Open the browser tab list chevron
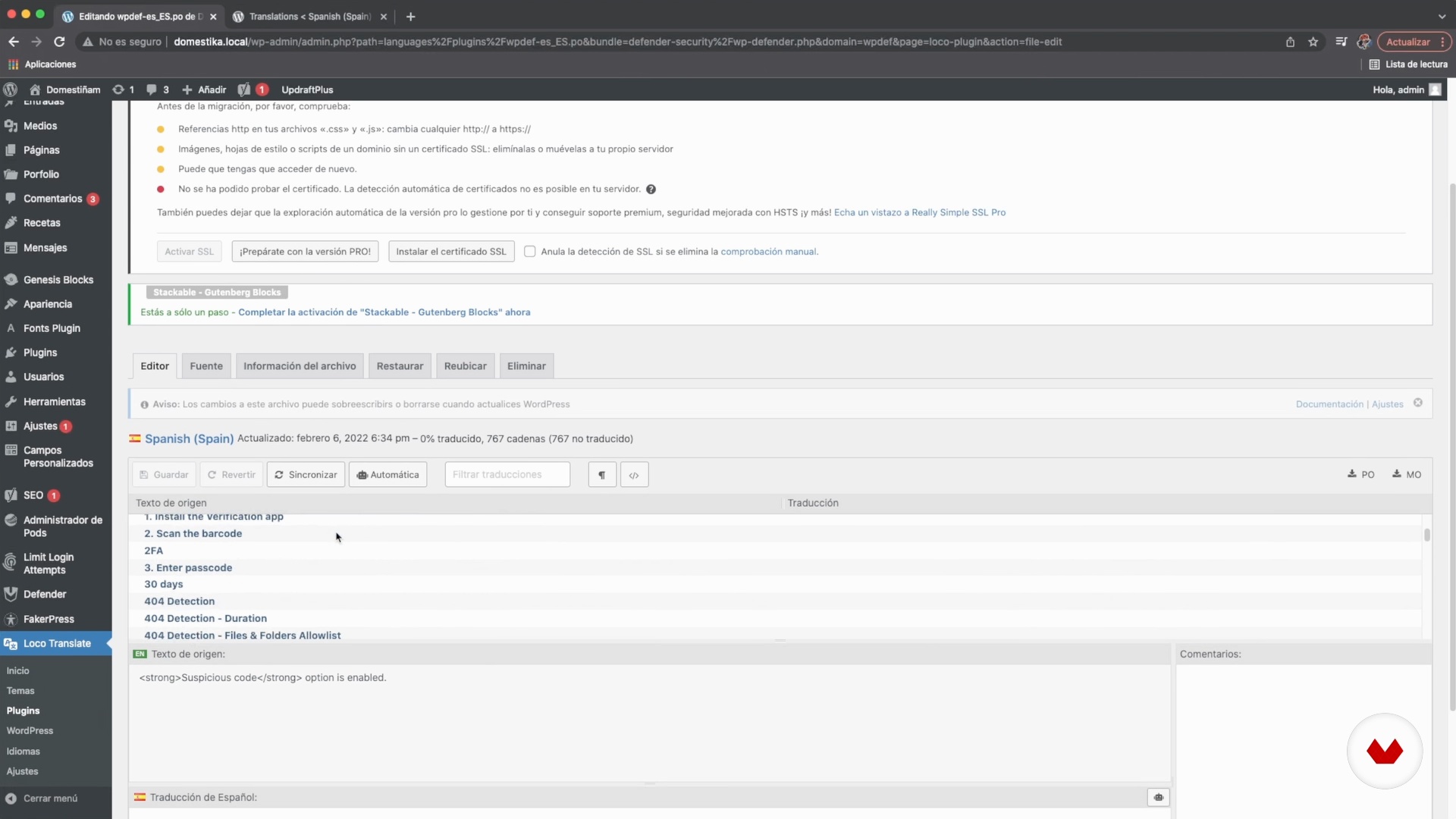 (x=1442, y=16)
